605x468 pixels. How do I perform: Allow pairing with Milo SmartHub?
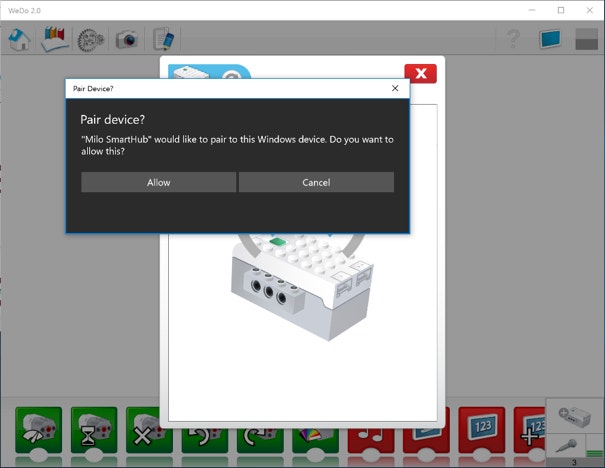tap(158, 182)
